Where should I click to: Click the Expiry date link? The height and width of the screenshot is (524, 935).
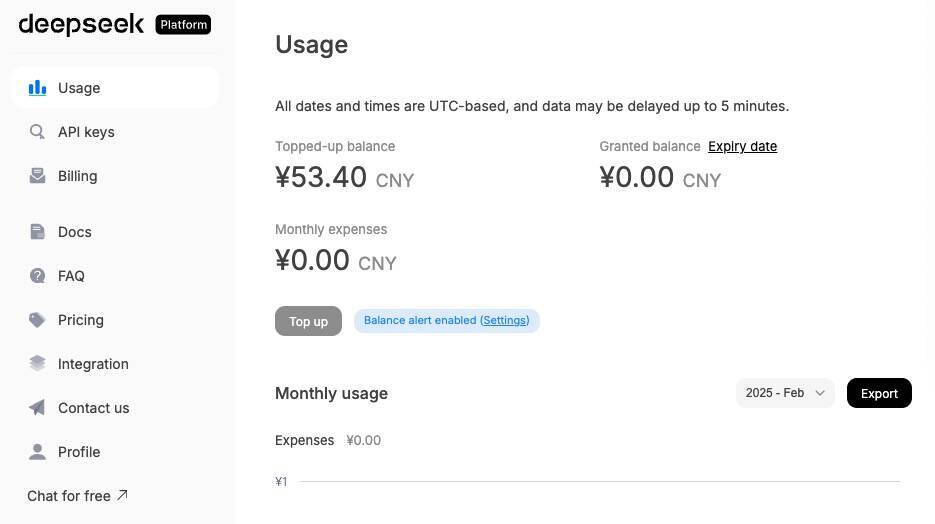(742, 146)
